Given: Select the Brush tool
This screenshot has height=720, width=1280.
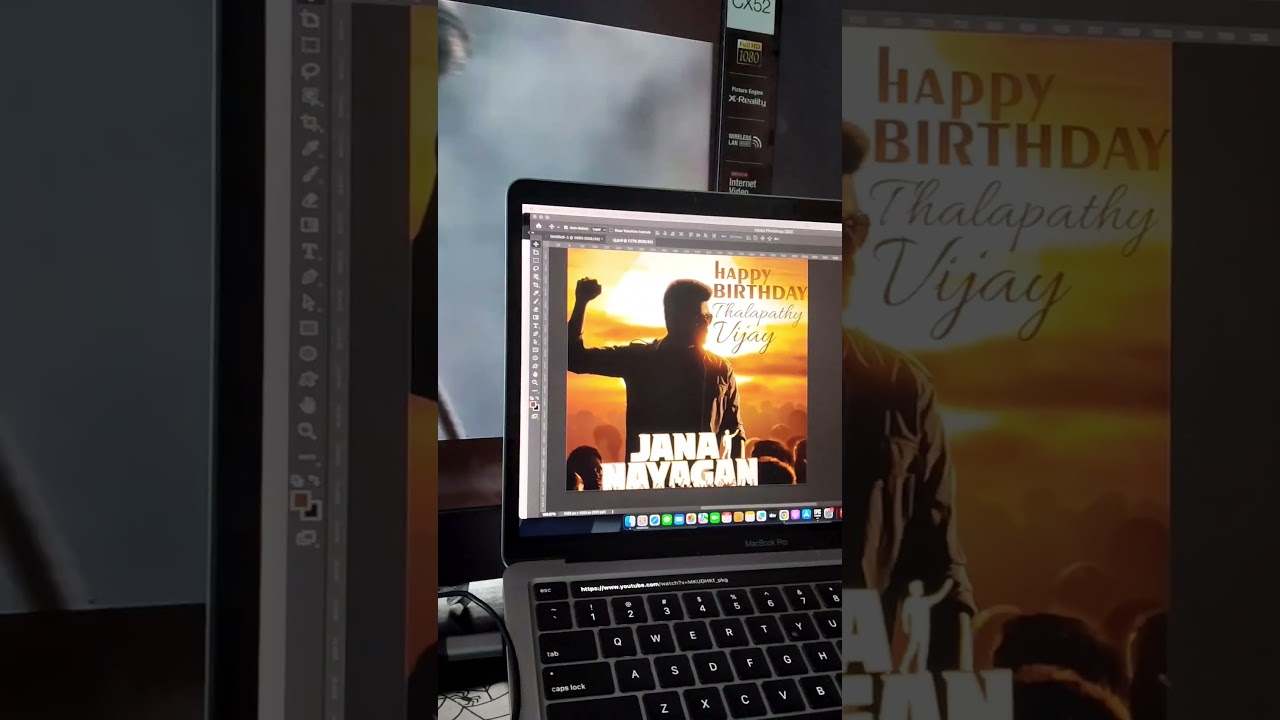Looking at the screenshot, I should (x=536, y=301).
